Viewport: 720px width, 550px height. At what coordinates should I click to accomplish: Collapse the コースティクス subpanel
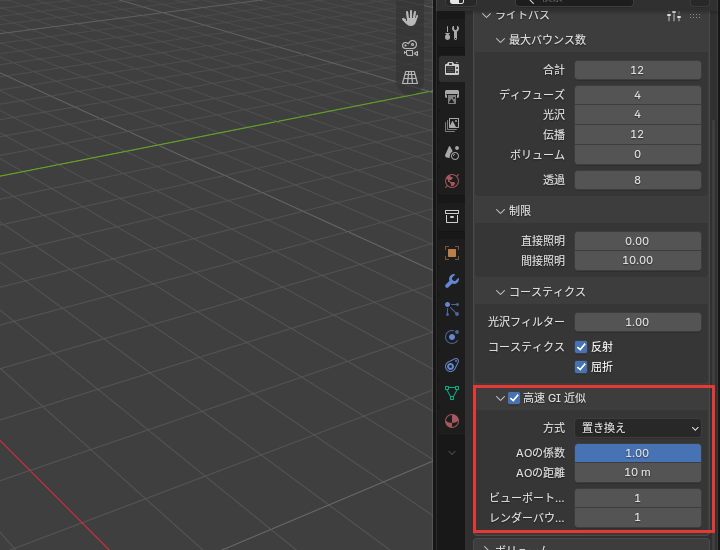[500, 292]
